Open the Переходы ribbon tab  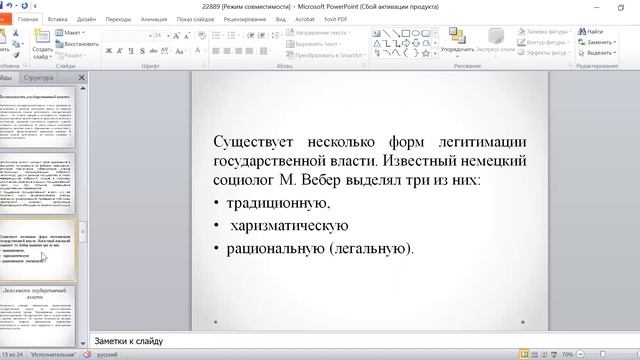point(118,19)
